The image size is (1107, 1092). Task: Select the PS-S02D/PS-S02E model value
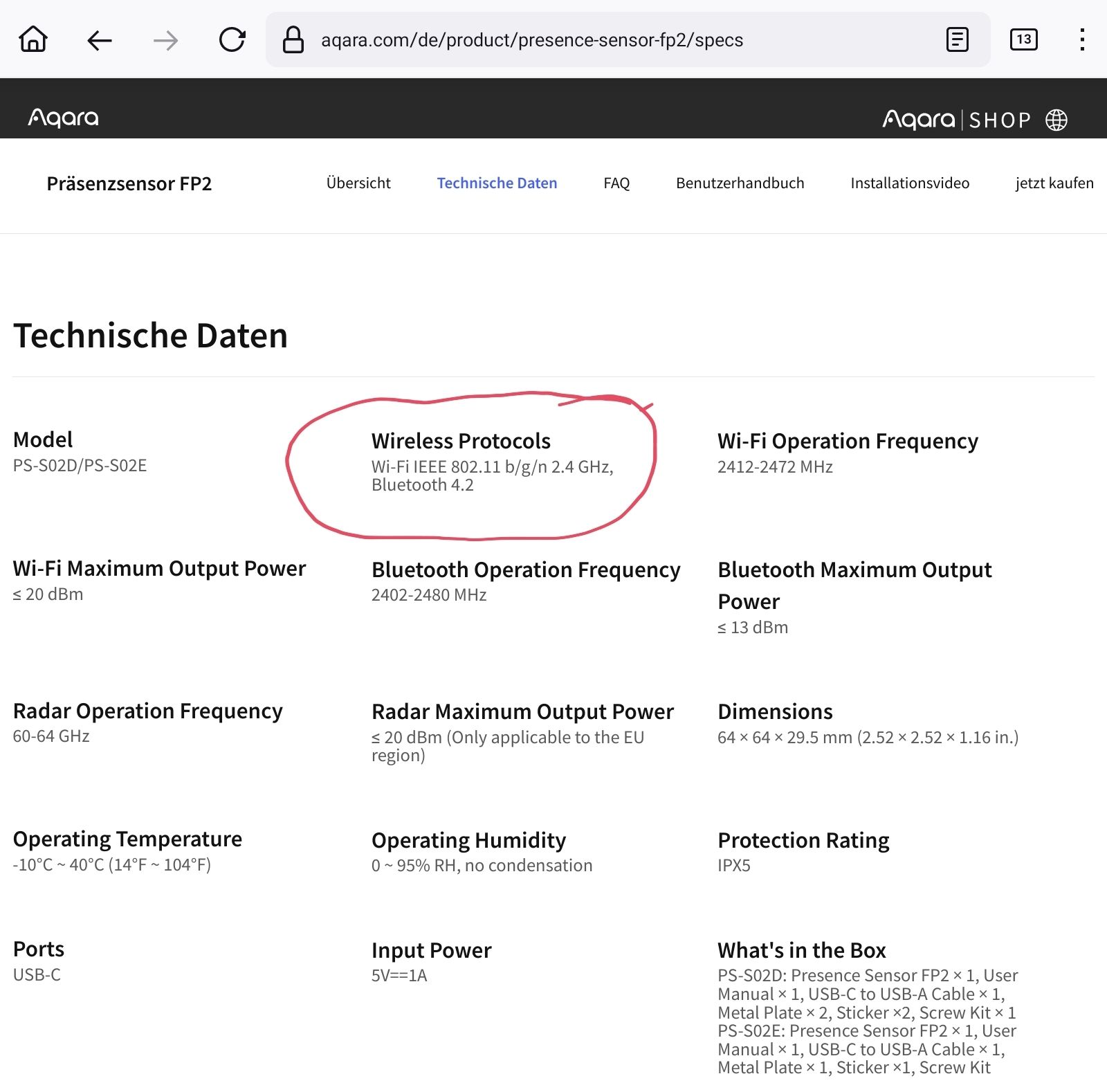80,465
